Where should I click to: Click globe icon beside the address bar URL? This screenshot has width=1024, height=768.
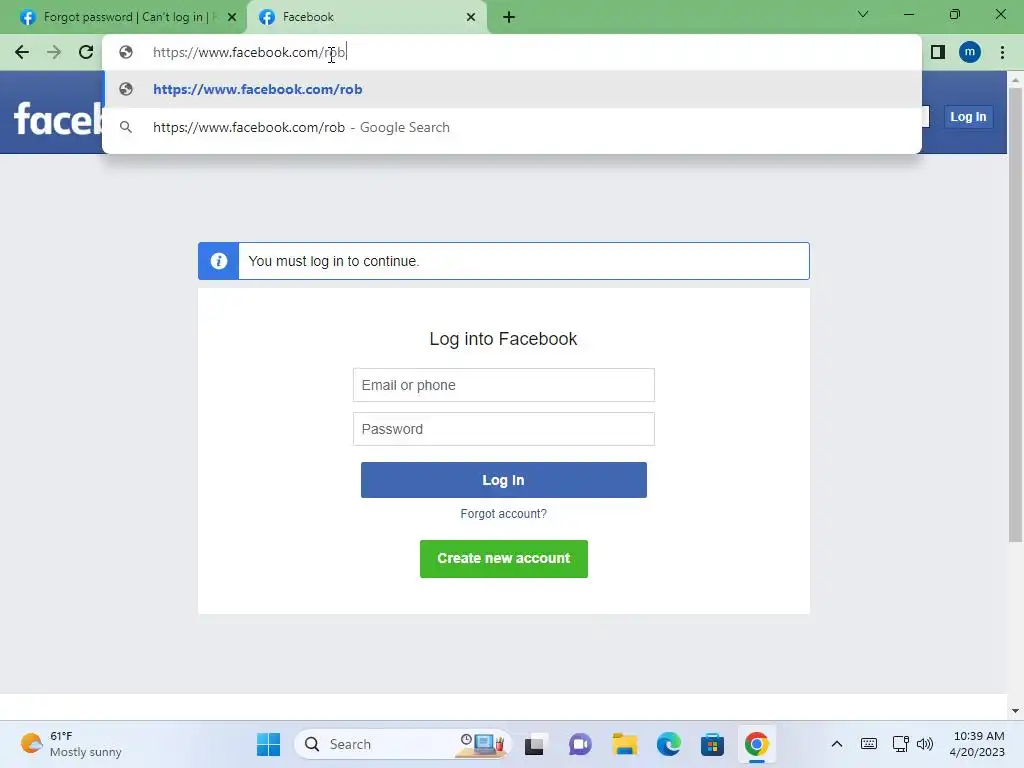point(126,52)
